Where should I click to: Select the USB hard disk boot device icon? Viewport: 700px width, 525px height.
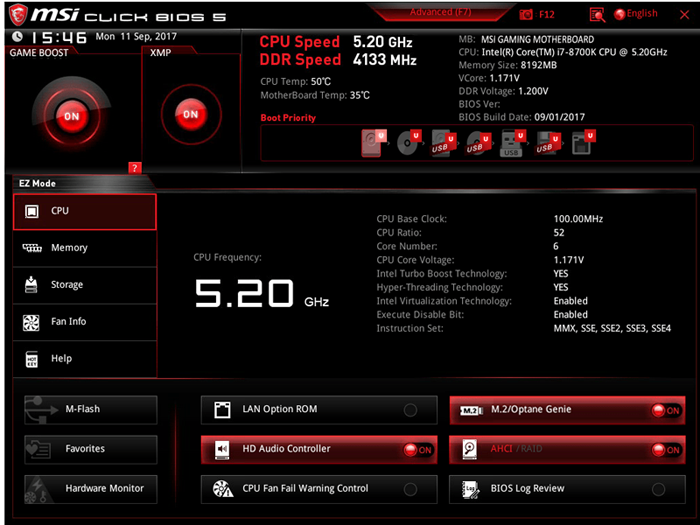click(x=443, y=143)
